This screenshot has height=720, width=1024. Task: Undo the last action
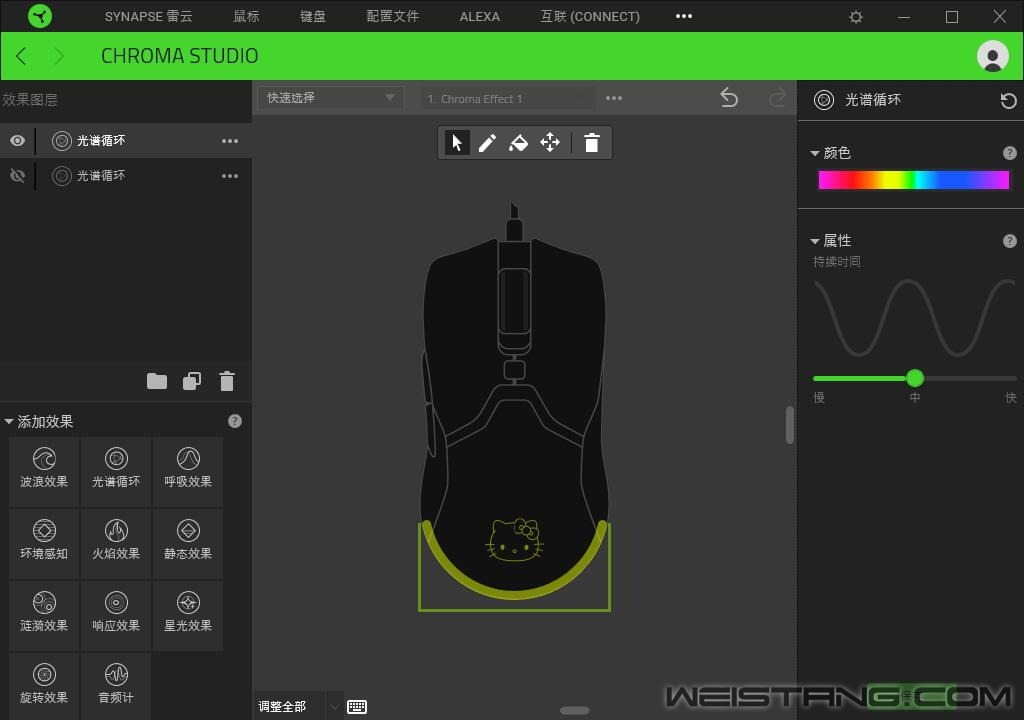729,98
